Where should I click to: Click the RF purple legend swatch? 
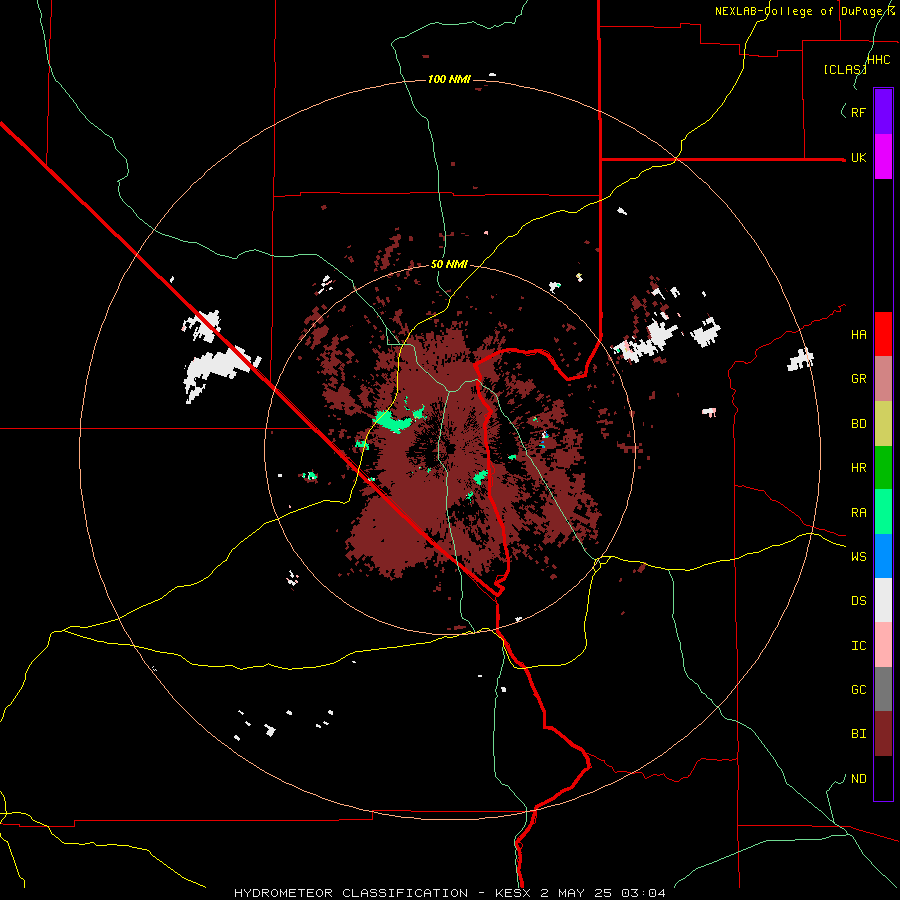[x=883, y=112]
